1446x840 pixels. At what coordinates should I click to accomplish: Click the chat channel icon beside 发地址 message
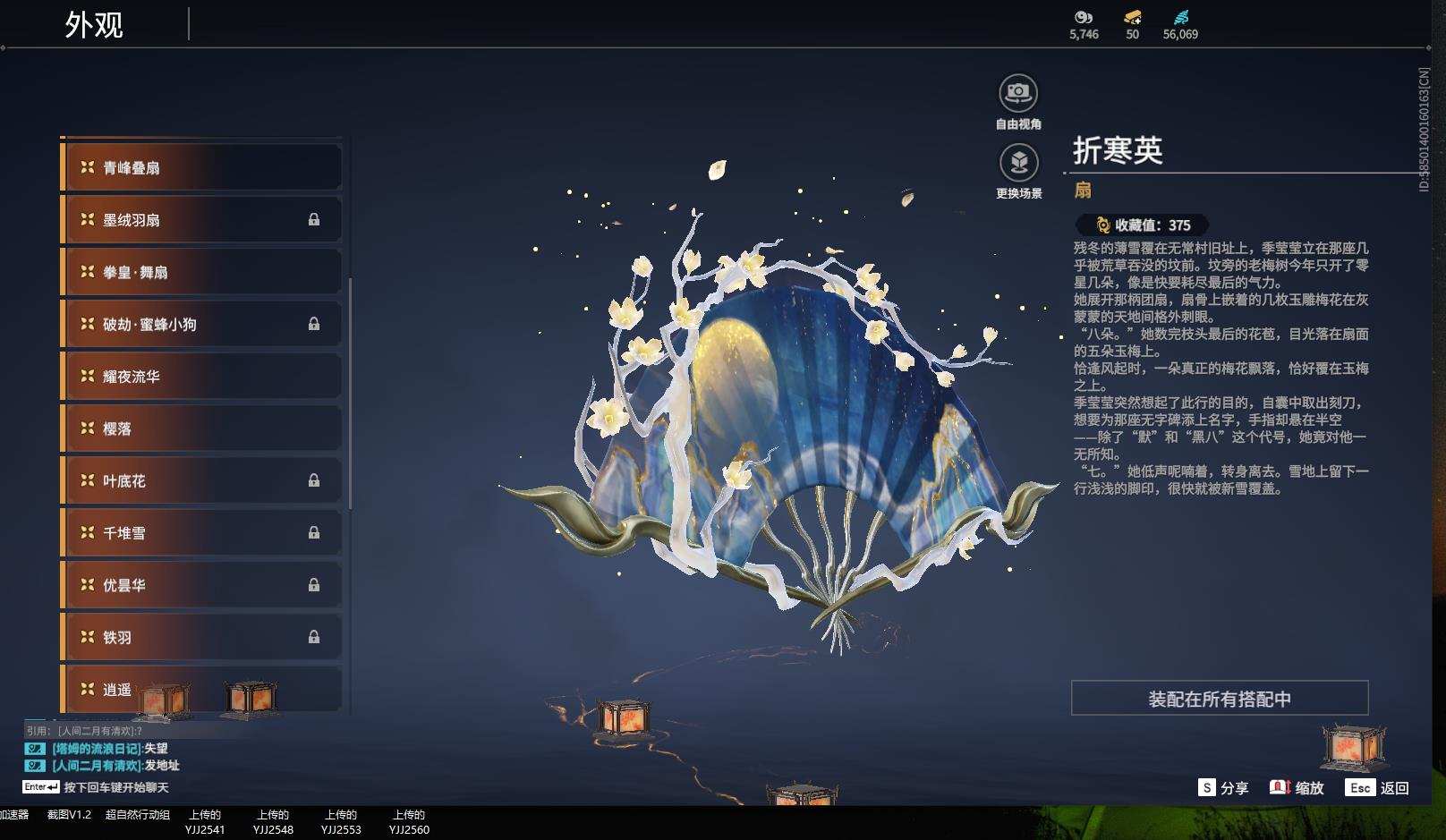pos(35,766)
